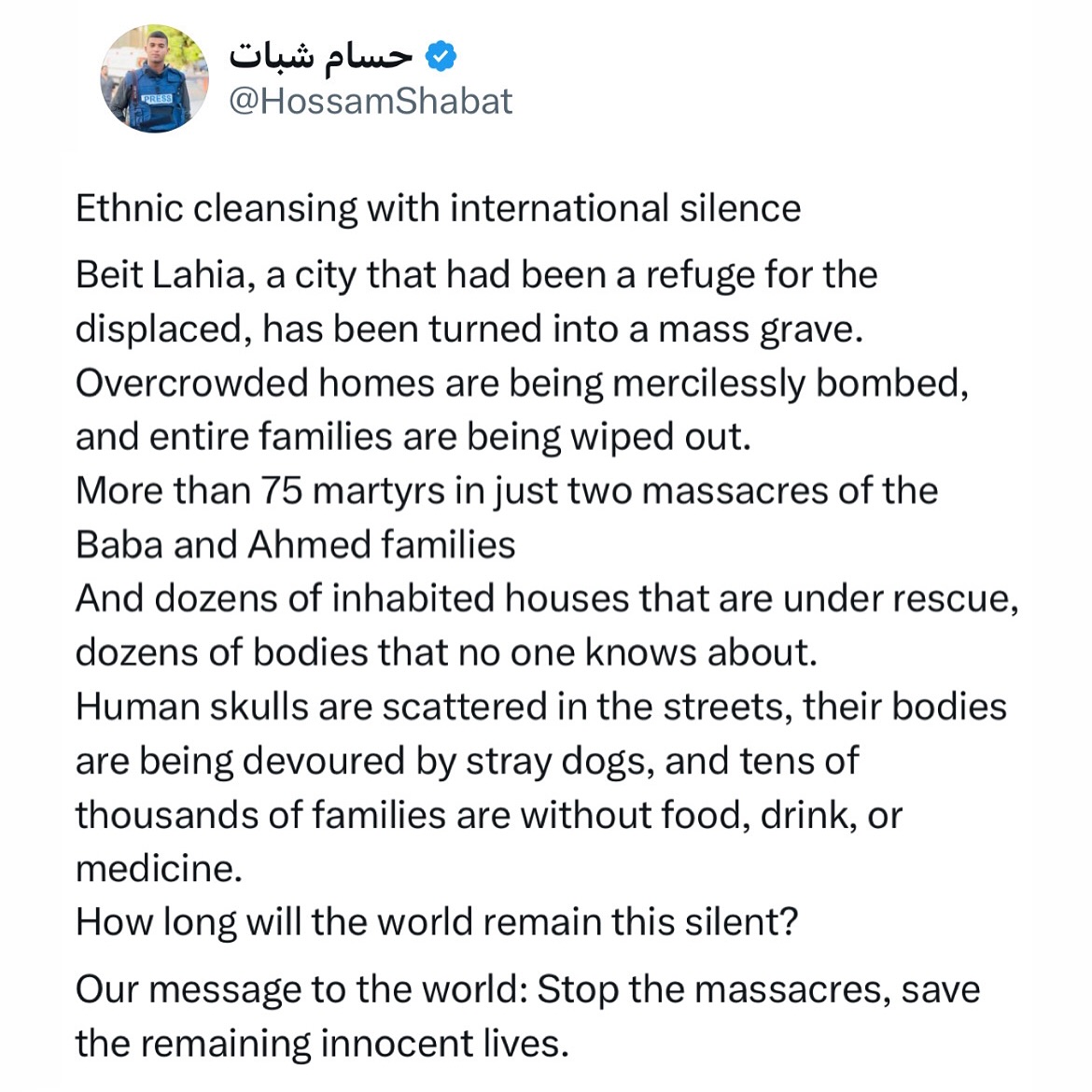This screenshot has width=1092, height=1092.
Task: Click the line starting 'More than 75 martyrs'
Action: click(506, 491)
